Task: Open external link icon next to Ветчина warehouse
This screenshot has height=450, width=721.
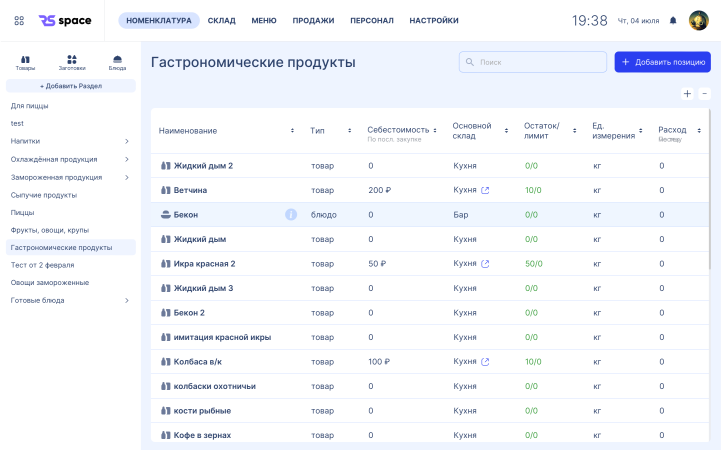Action: (485, 190)
